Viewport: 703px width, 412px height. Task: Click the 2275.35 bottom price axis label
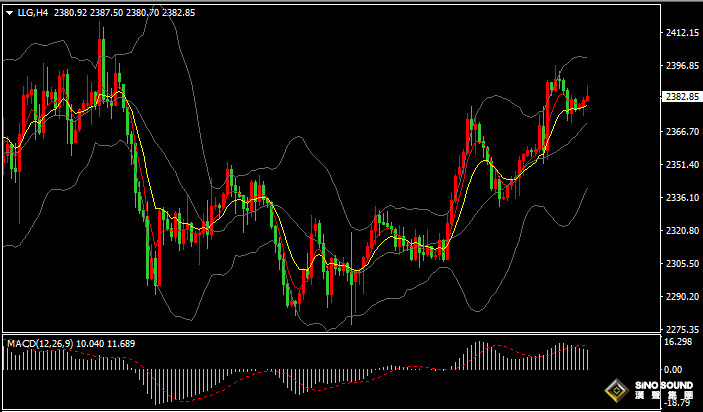(x=681, y=329)
